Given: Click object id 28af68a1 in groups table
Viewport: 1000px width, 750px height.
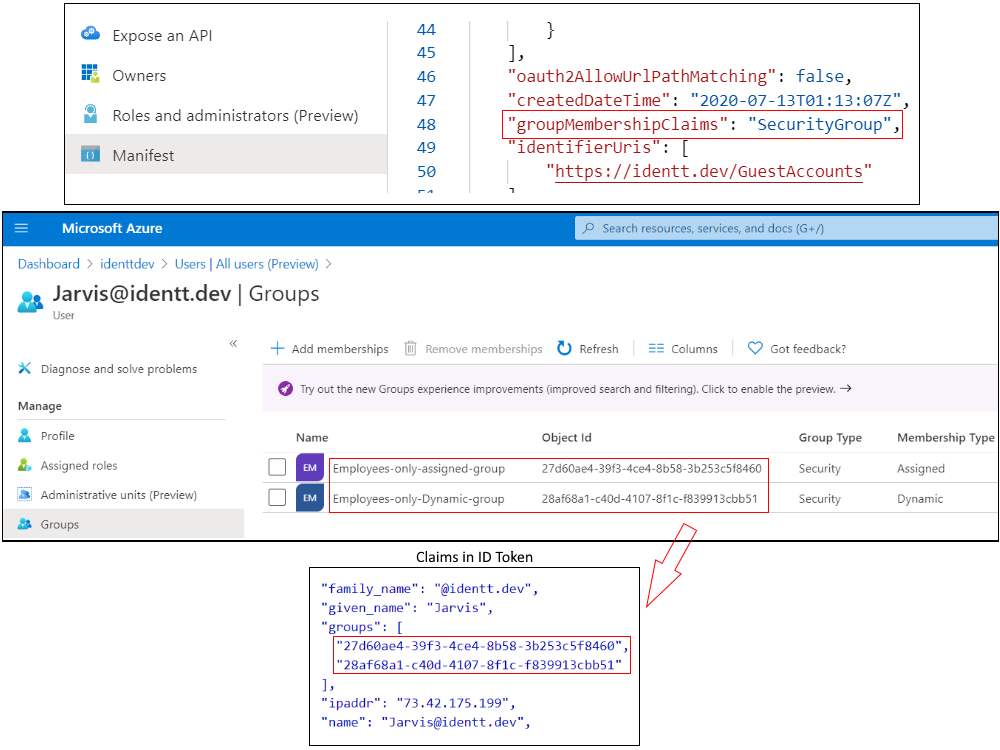Looking at the screenshot, I should click(x=649, y=499).
